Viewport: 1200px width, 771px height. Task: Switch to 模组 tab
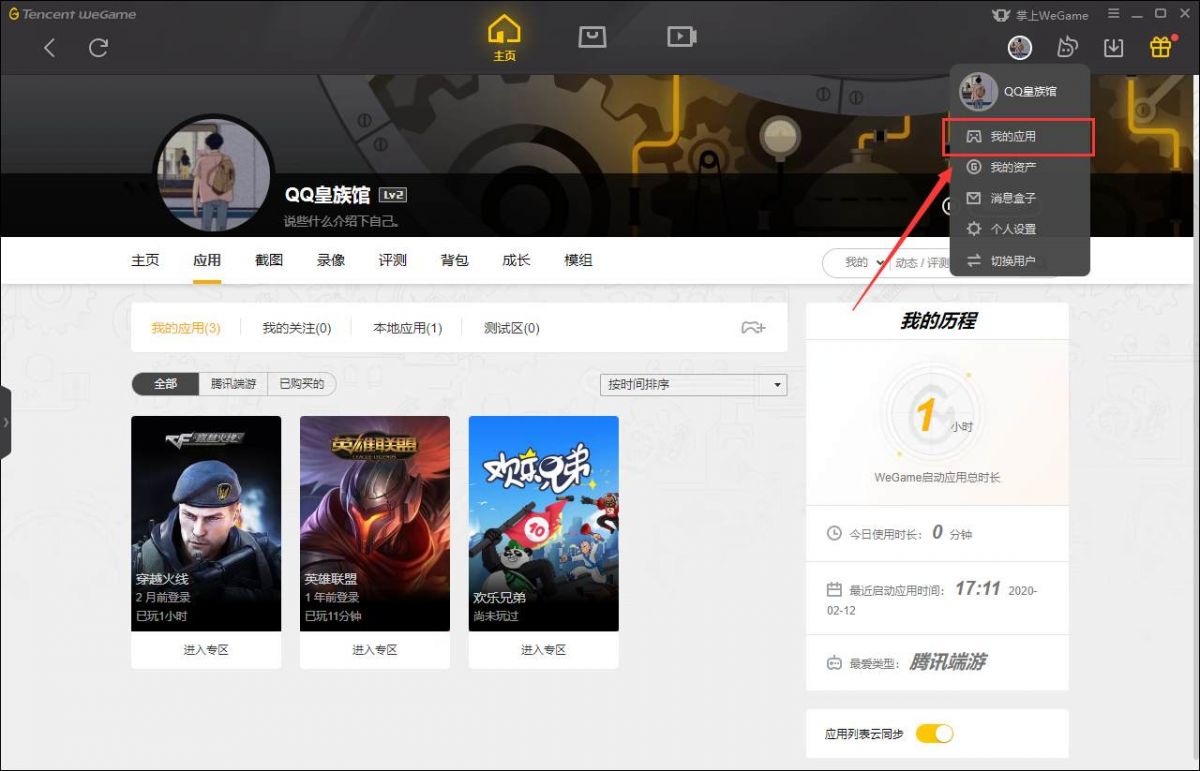[x=578, y=260]
